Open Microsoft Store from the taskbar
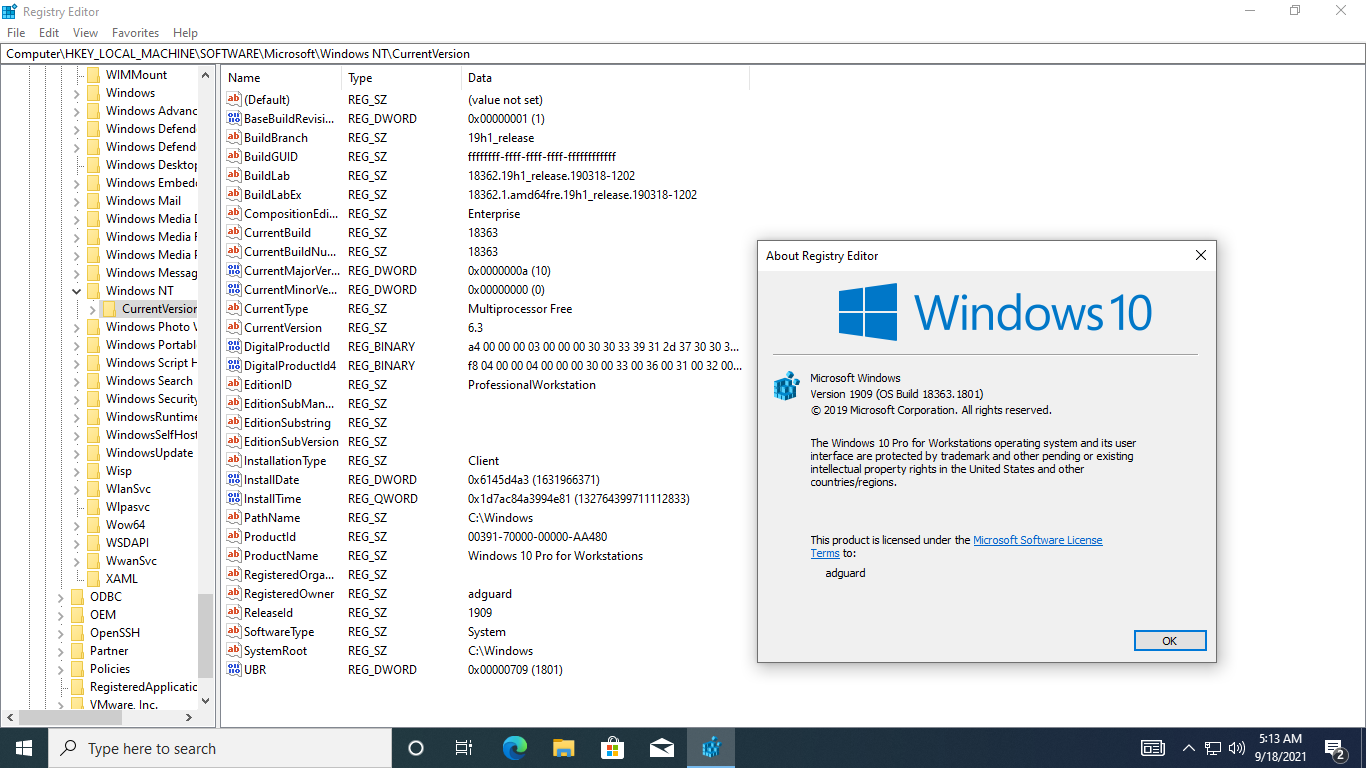 613,748
